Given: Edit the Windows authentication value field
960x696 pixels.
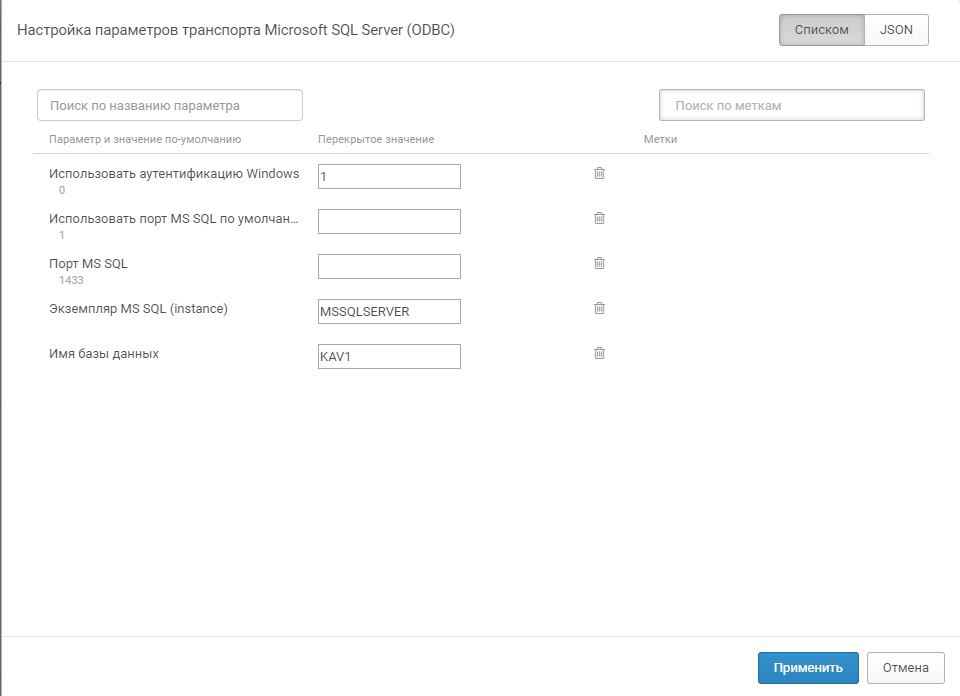Looking at the screenshot, I should tap(389, 176).
